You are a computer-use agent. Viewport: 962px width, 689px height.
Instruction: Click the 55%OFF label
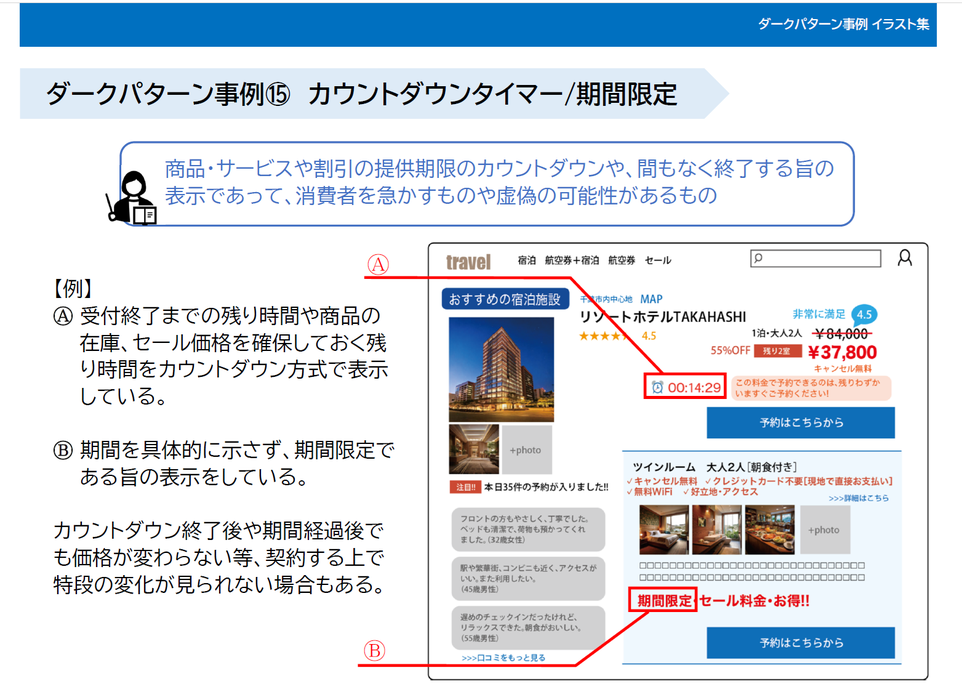(730, 350)
